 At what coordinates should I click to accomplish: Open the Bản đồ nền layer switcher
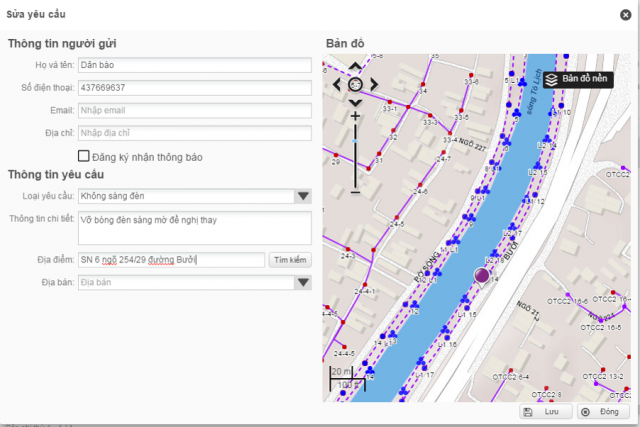[x=578, y=78]
